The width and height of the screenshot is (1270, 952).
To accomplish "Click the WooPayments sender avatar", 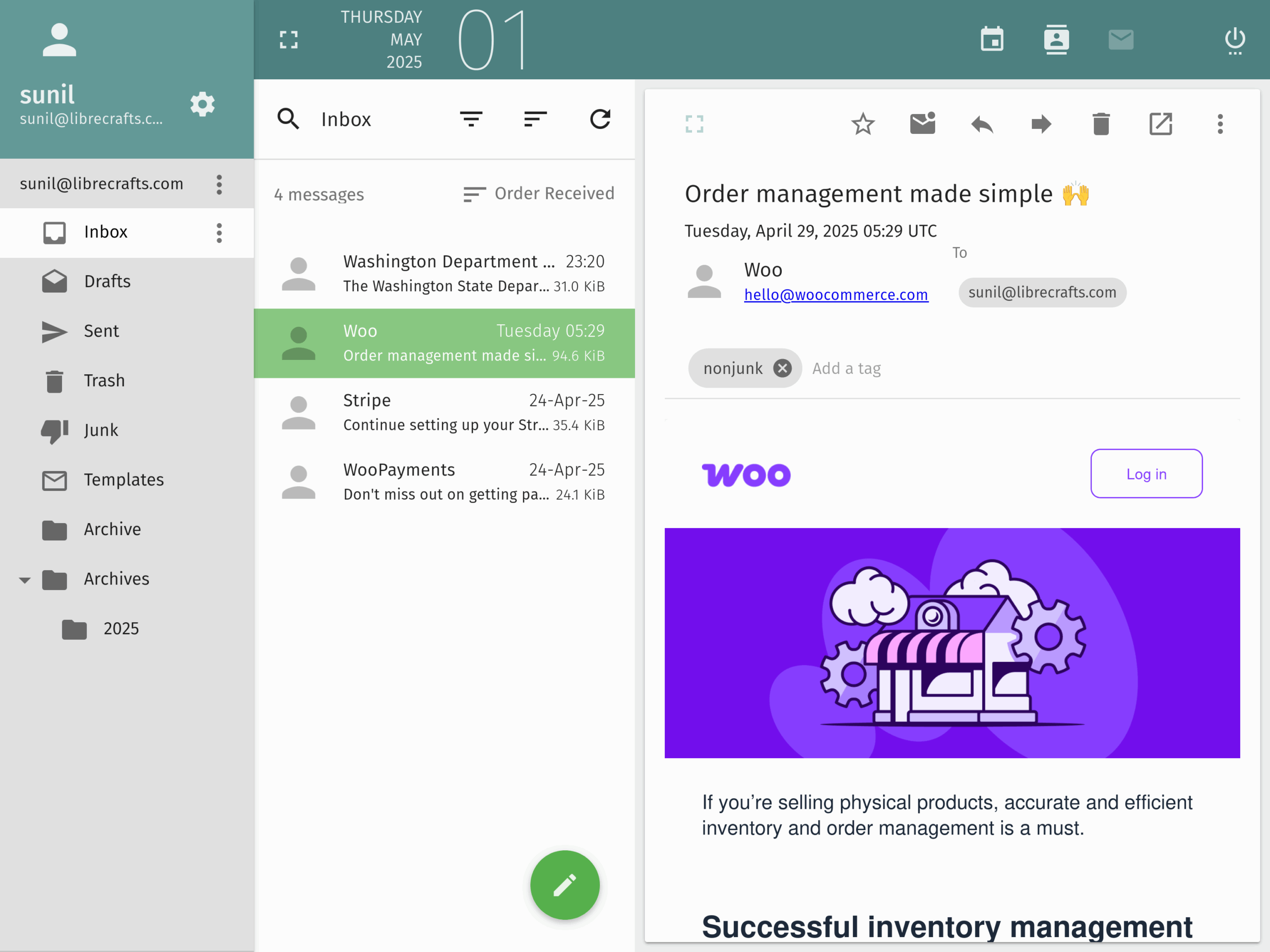I will pyautogui.click(x=299, y=482).
